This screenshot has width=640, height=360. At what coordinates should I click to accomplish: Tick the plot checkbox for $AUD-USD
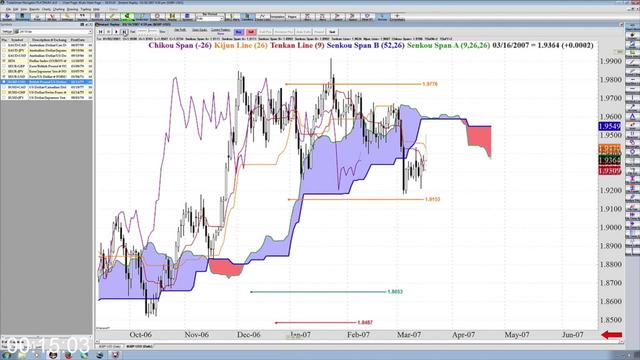pyautogui.click(x=4, y=56)
